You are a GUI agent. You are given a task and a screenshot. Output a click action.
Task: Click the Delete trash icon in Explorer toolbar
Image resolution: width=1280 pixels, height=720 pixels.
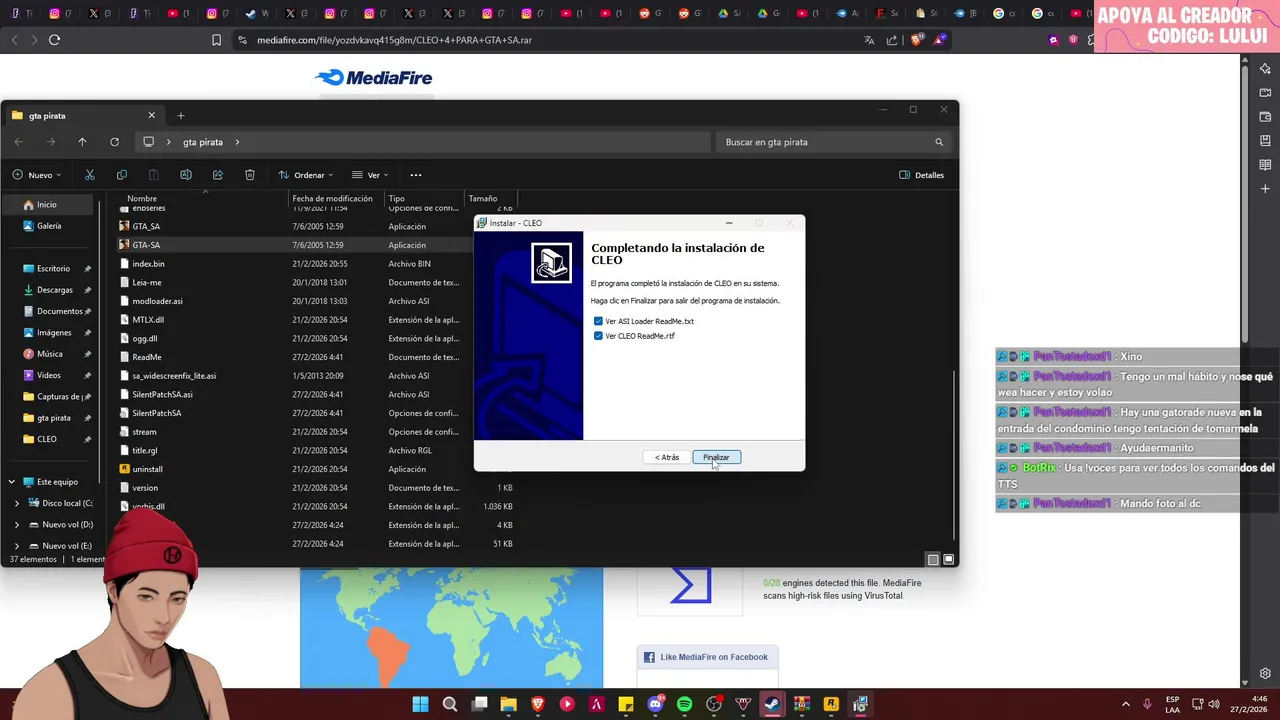coord(250,175)
